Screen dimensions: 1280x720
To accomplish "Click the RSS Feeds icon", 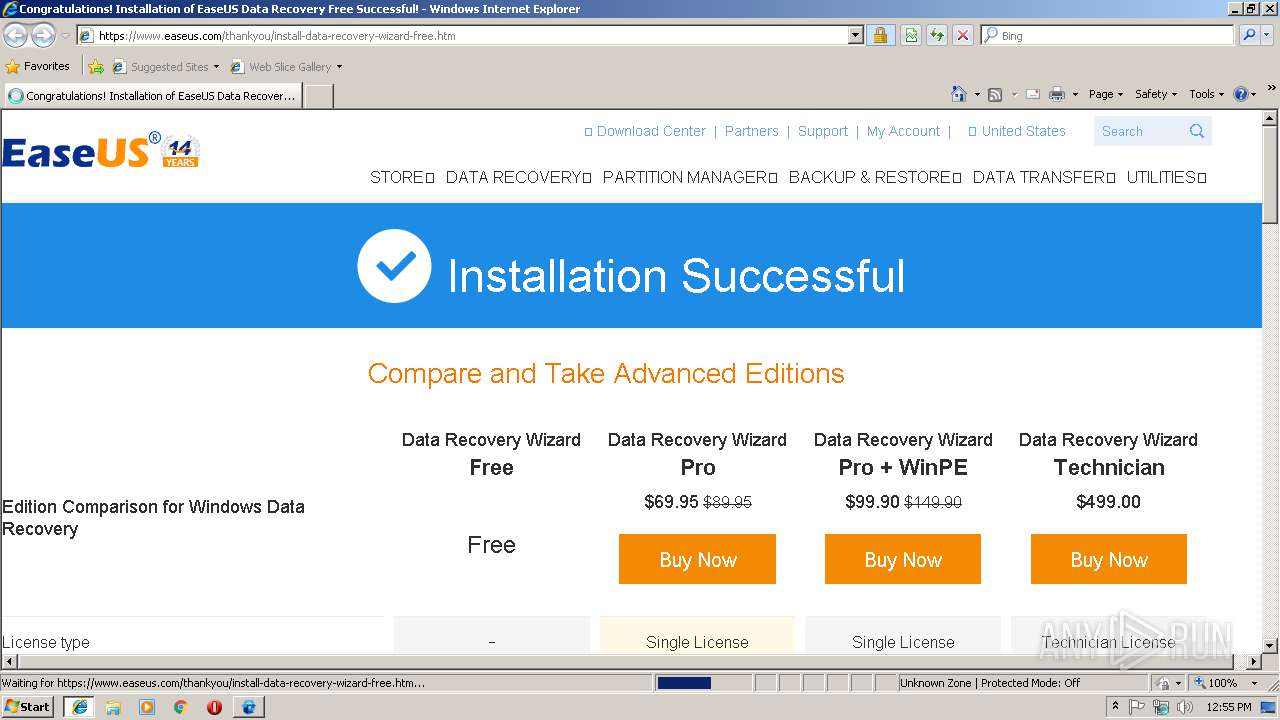I will pyautogui.click(x=995, y=94).
